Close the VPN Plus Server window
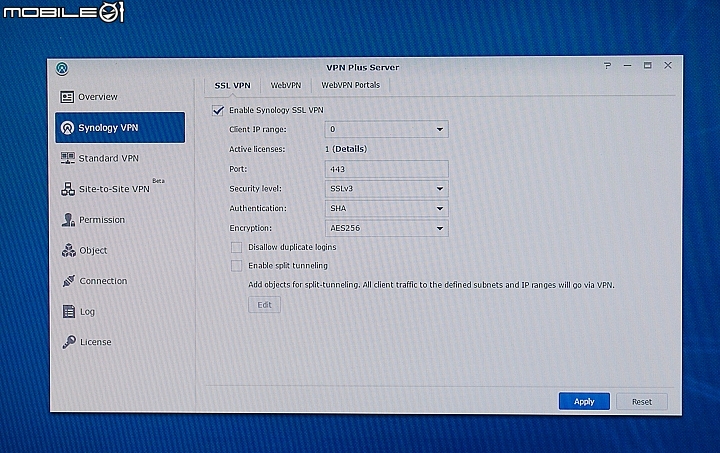Screen dimensions: 720x453 (668, 65)
